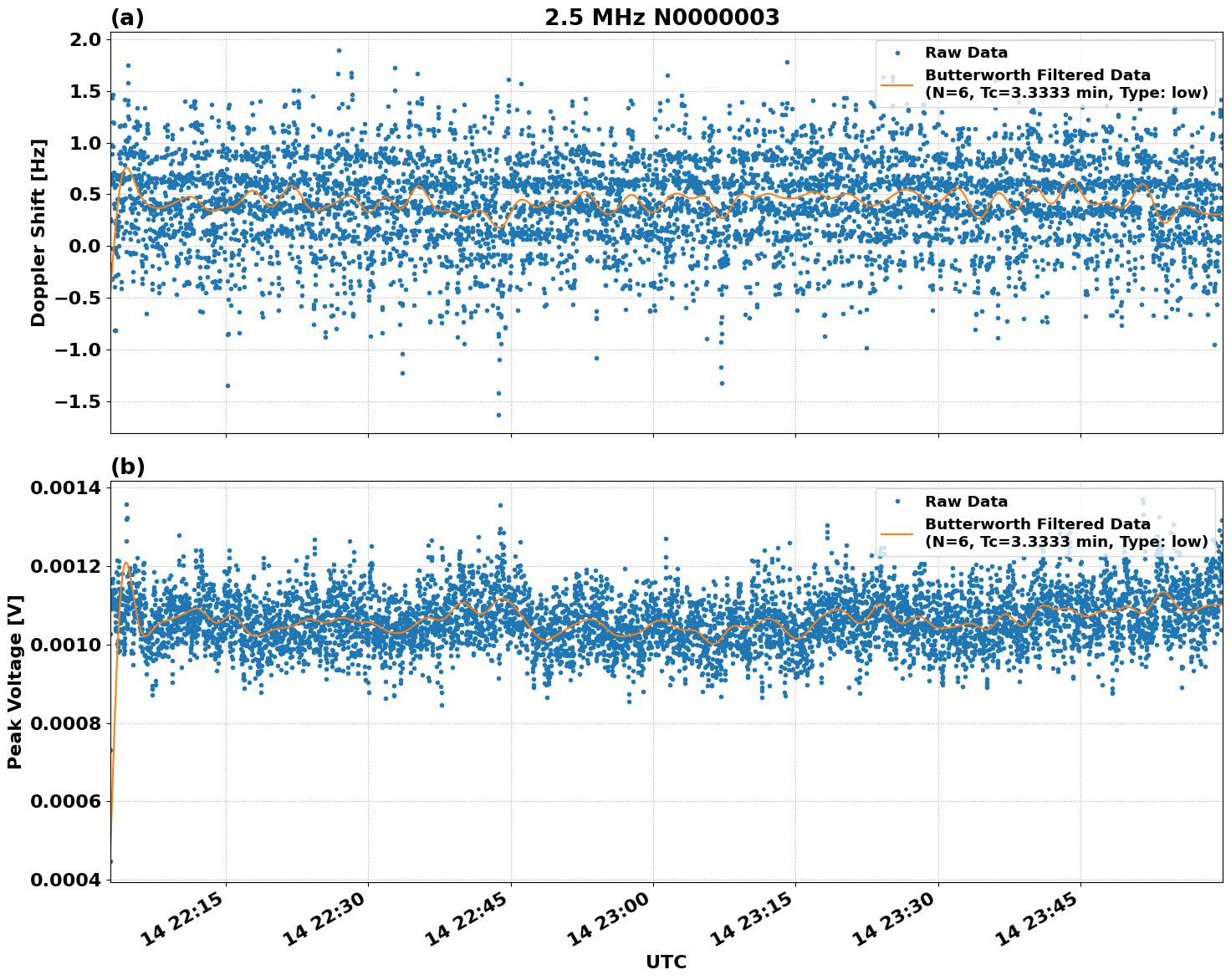Select the Raw Data label in panel (a) legend
Viewport: 1231px width, 980px height.
coord(966,53)
